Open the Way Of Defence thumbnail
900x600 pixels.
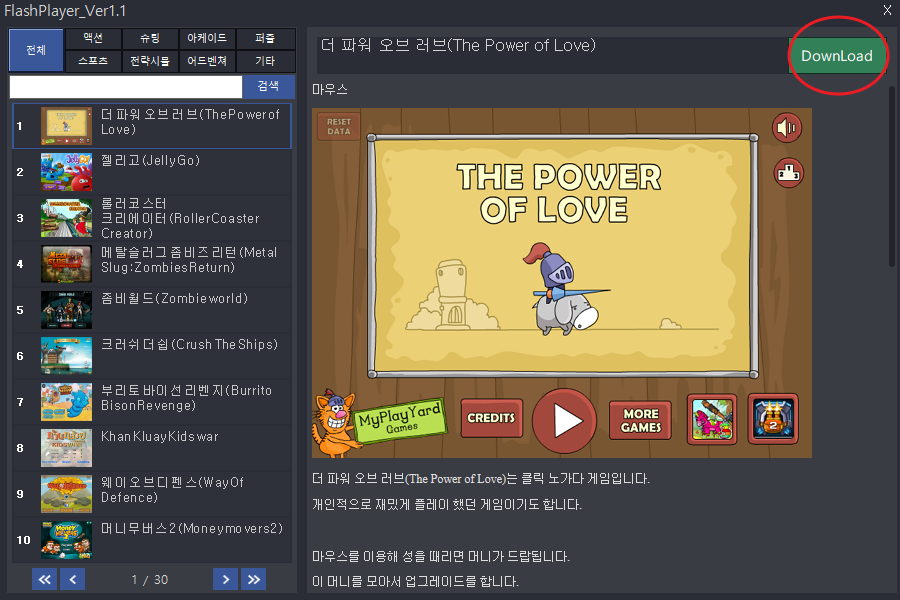66,494
